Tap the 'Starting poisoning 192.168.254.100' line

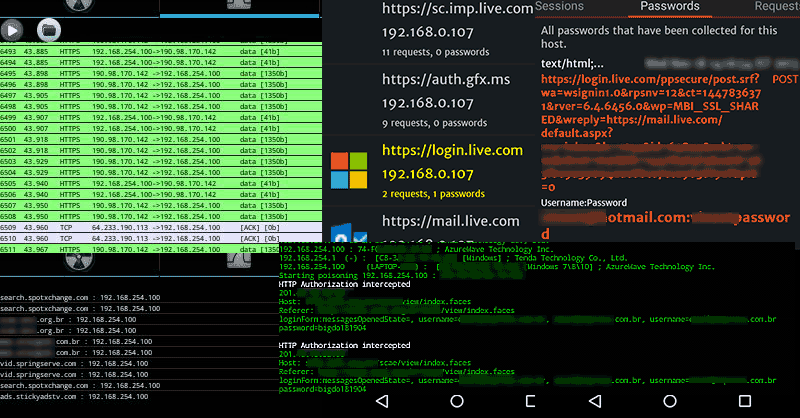[358, 276]
